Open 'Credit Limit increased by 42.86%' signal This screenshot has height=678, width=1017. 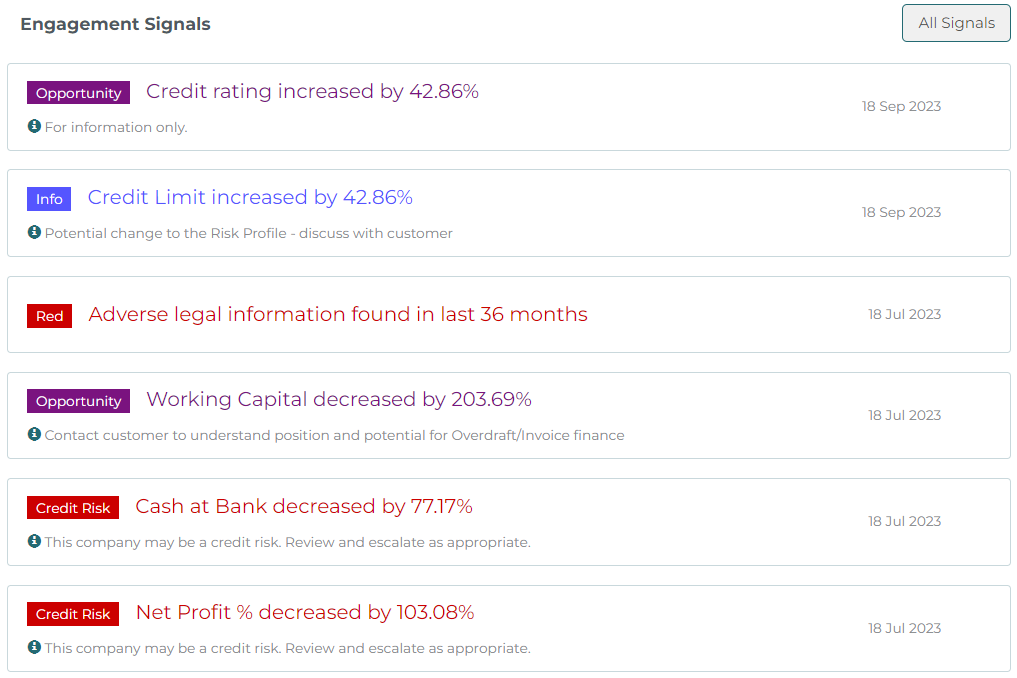click(250, 197)
